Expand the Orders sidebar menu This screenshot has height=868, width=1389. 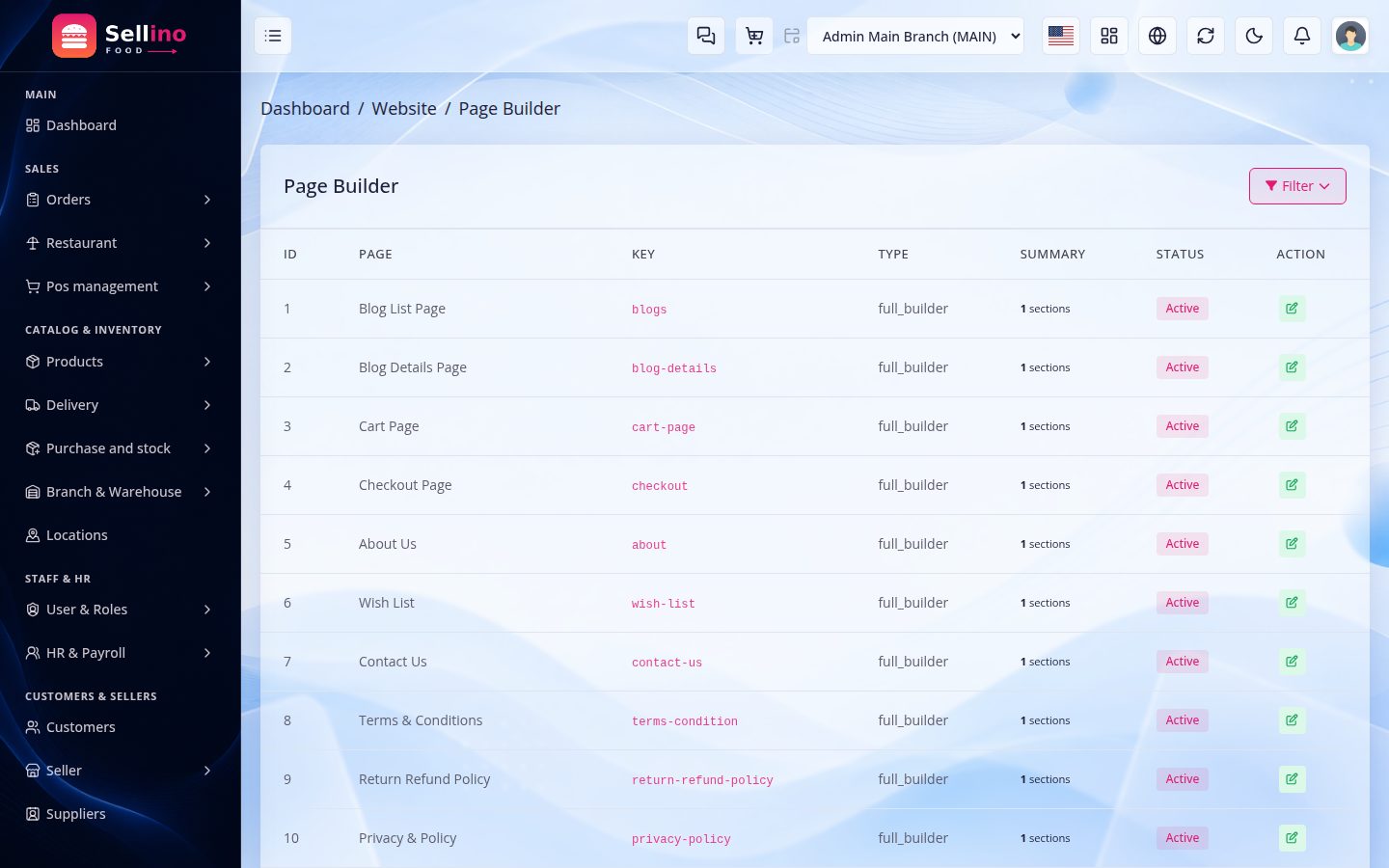click(120, 200)
